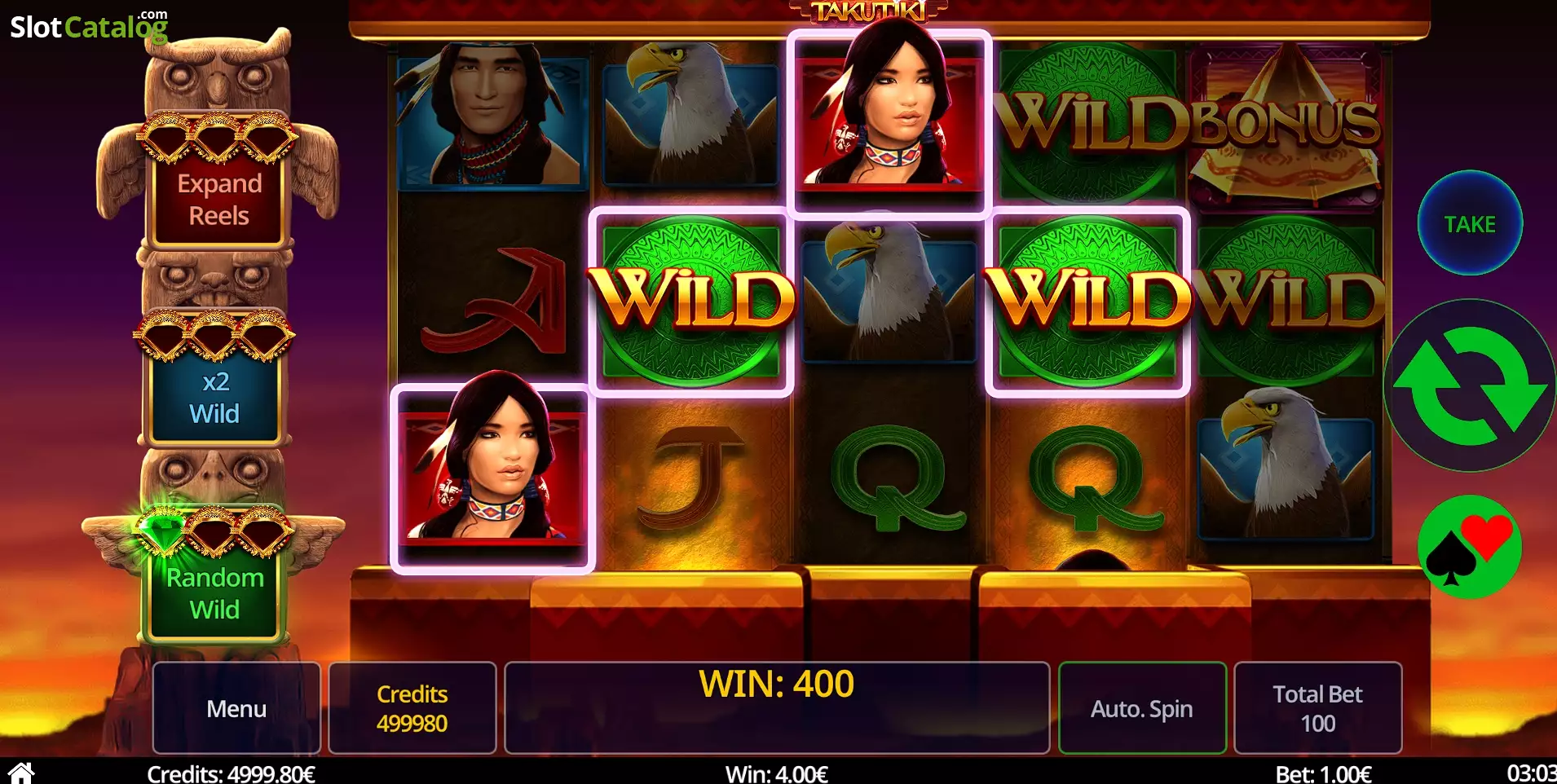Screen dimensions: 1557x784
Task: Select the Random Wild totem feature
Action: (214, 593)
